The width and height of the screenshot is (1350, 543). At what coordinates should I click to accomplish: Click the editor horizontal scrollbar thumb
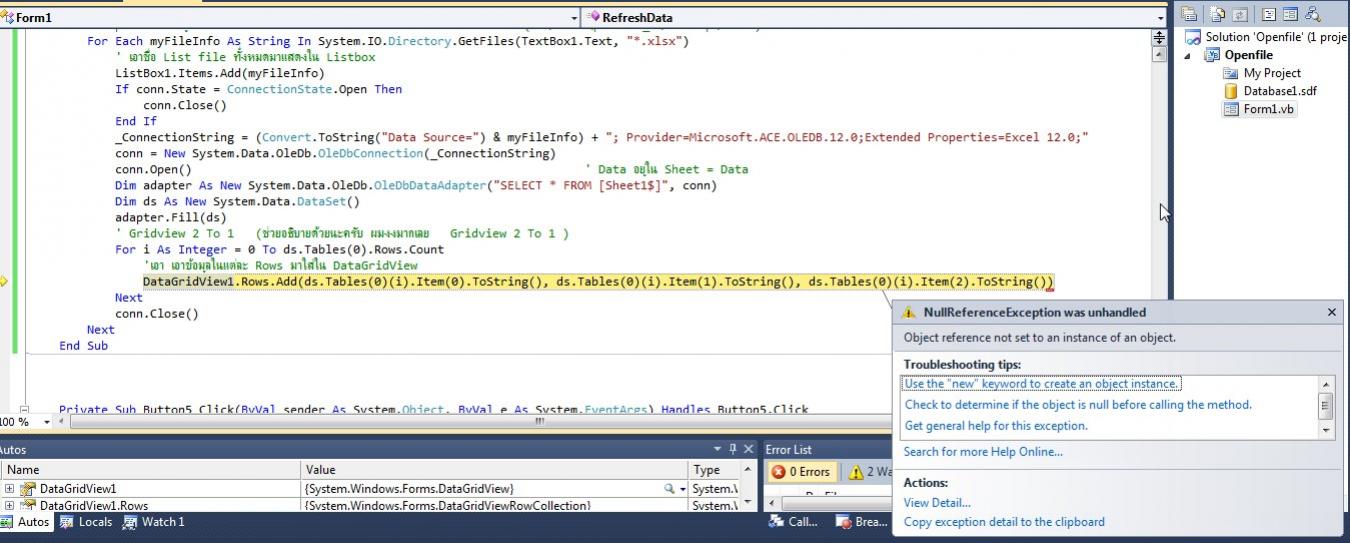click(540, 422)
